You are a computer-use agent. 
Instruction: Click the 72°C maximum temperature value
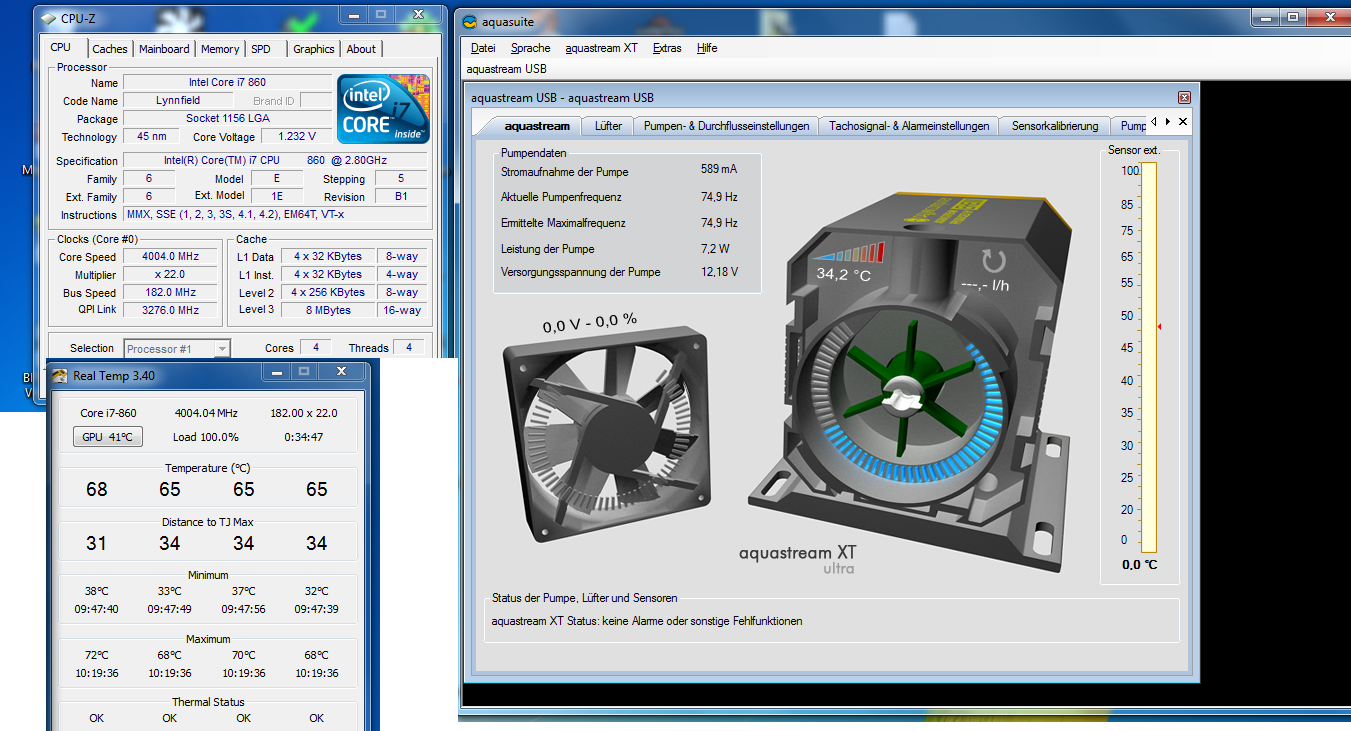coord(97,655)
